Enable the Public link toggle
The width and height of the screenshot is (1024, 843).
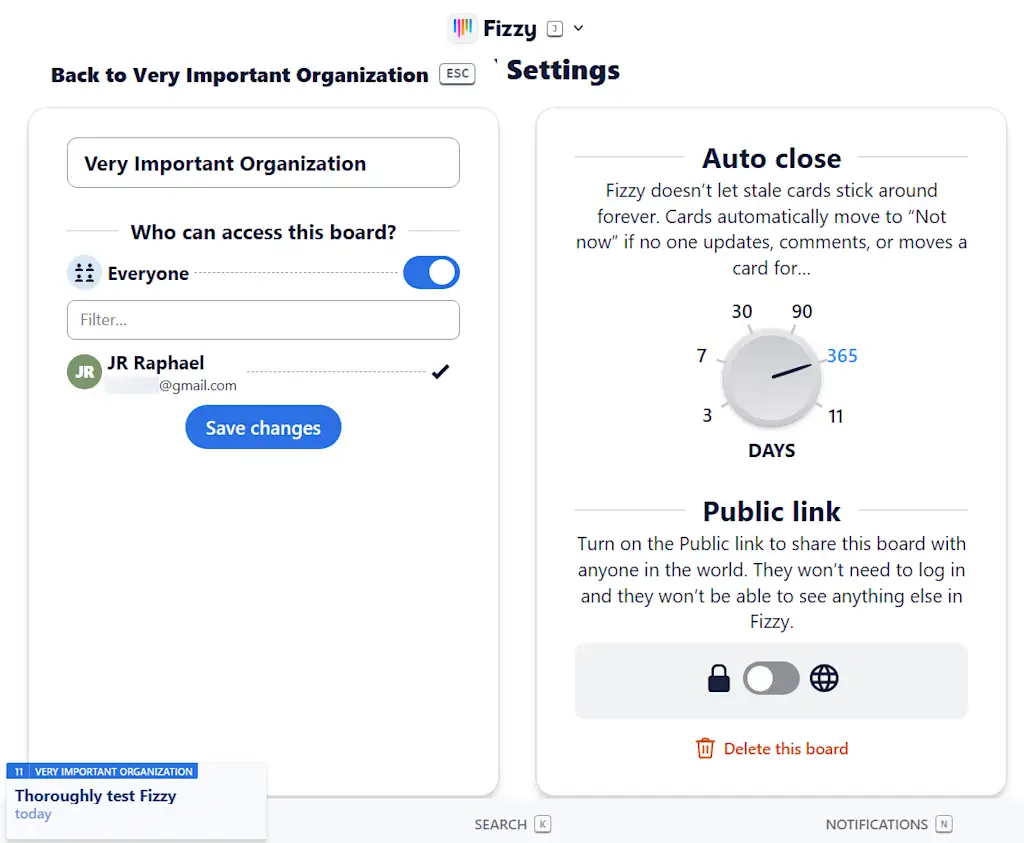click(x=771, y=679)
